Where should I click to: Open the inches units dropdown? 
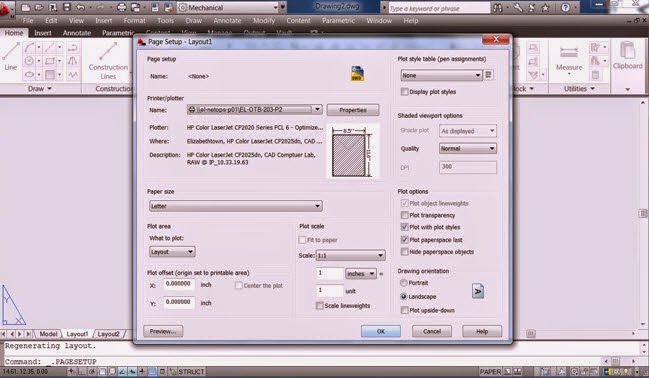[361, 274]
